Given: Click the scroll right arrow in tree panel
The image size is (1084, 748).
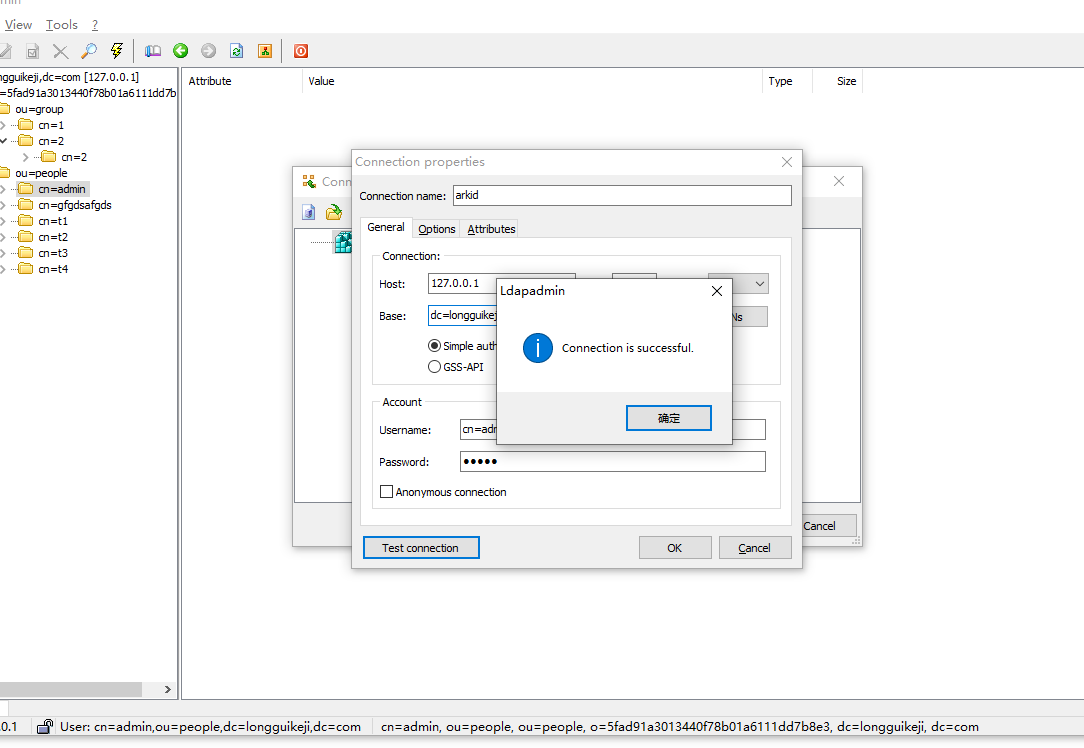Looking at the screenshot, I should tap(167, 689).
